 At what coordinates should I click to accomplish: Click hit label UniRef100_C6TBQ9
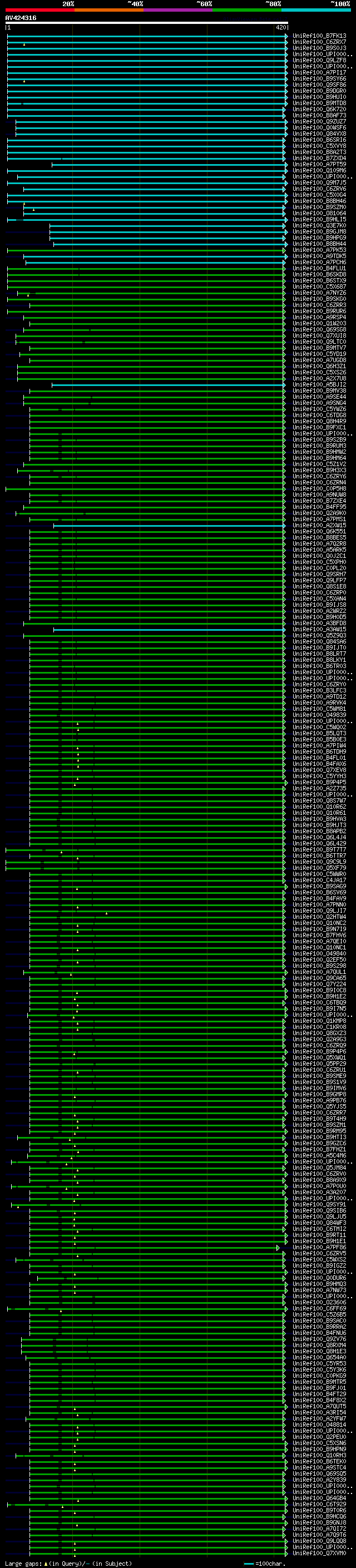[319, 1002]
